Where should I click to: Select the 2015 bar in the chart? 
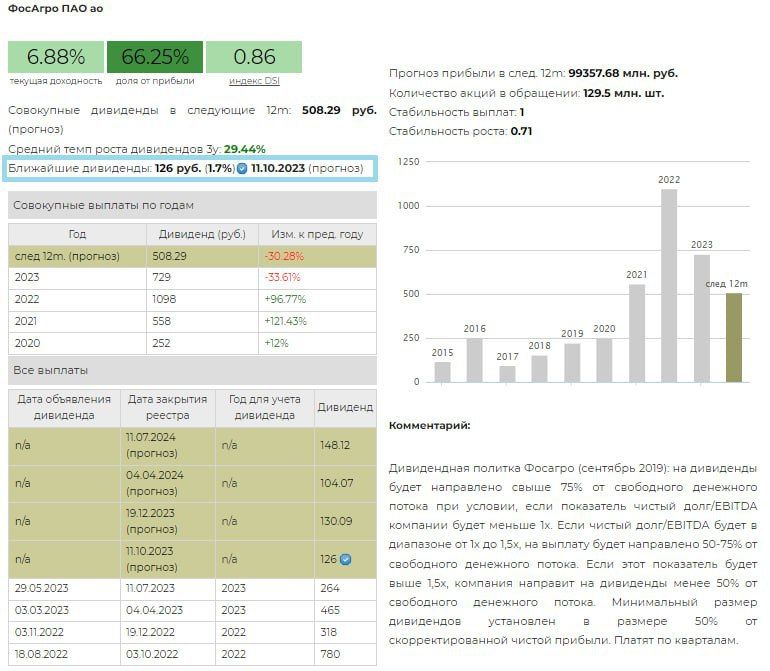(443, 371)
